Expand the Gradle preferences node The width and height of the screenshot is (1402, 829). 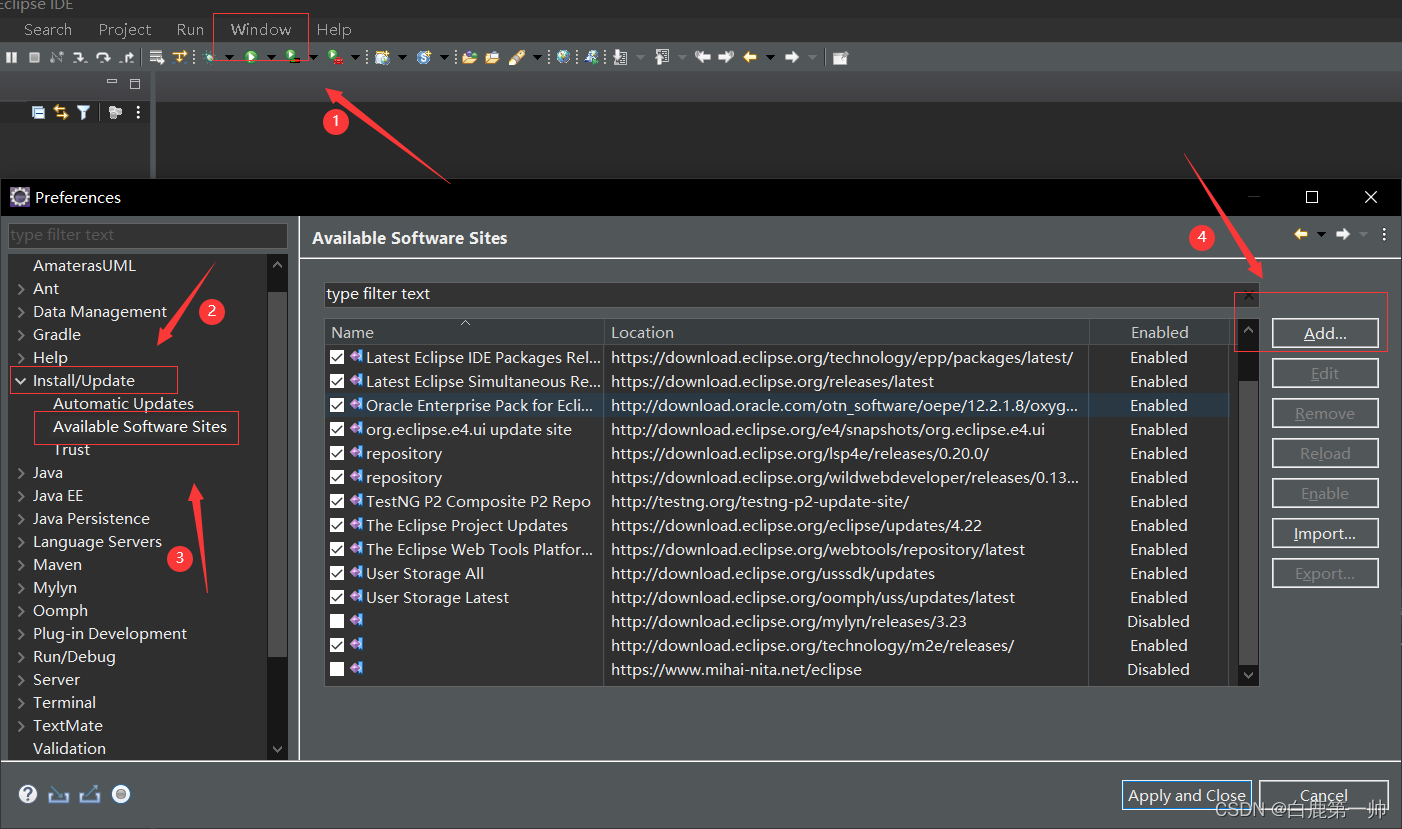pos(21,335)
